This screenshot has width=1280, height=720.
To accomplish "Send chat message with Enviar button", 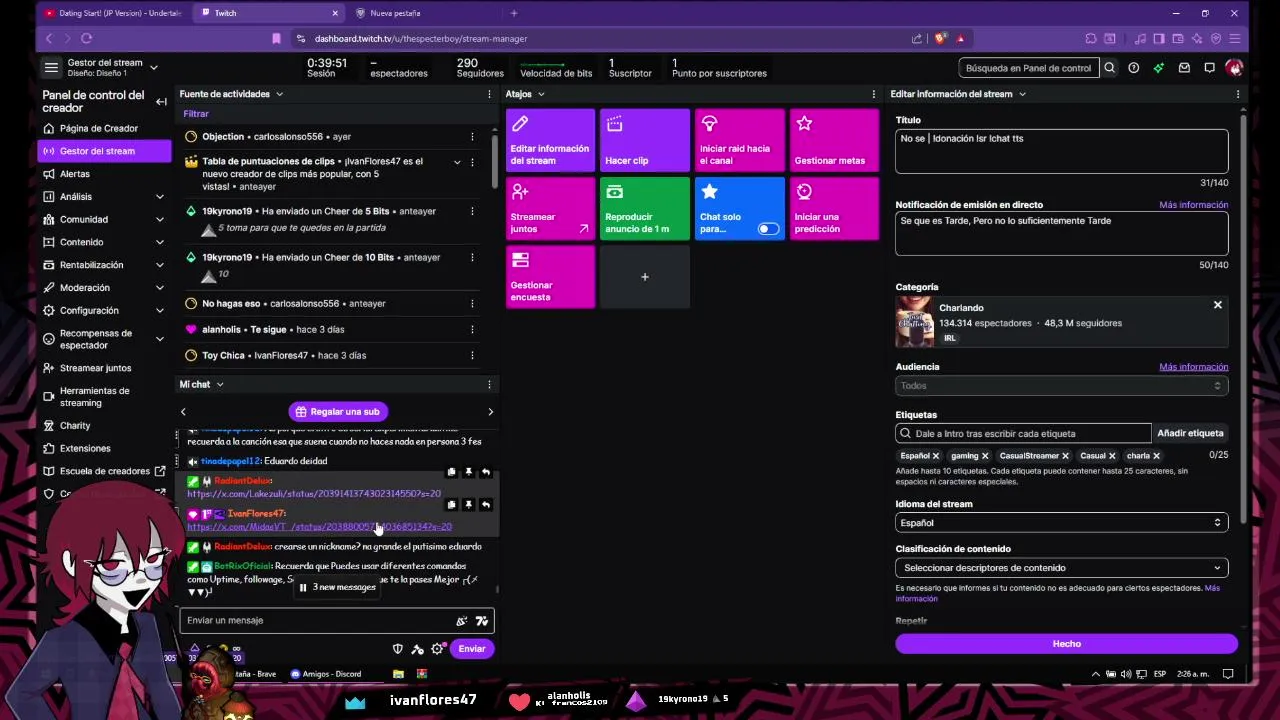I will click(x=472, y=649).
